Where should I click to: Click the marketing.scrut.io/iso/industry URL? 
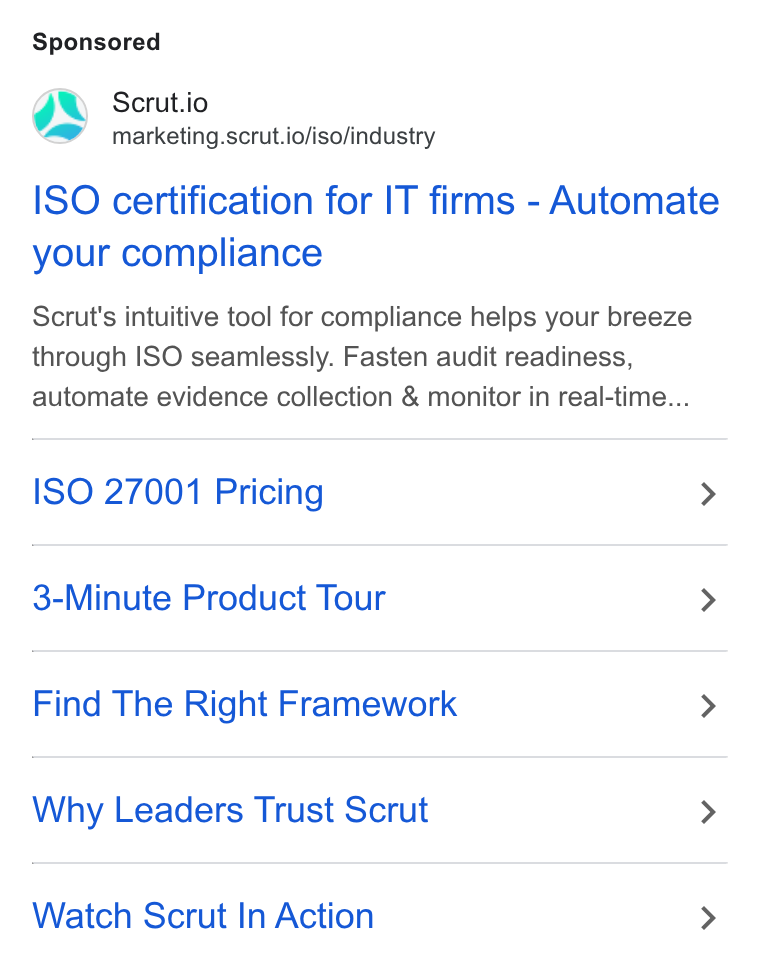tap(274, 136)
